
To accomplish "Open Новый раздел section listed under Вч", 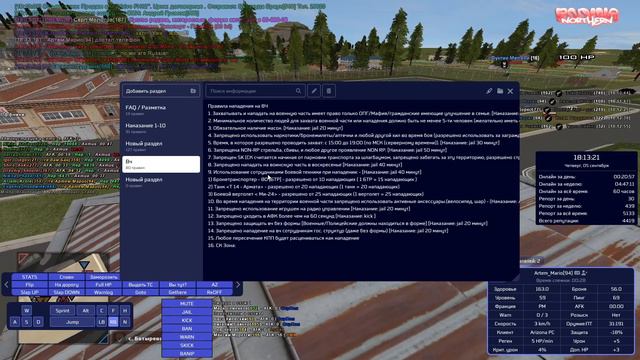I will (161, 182).
